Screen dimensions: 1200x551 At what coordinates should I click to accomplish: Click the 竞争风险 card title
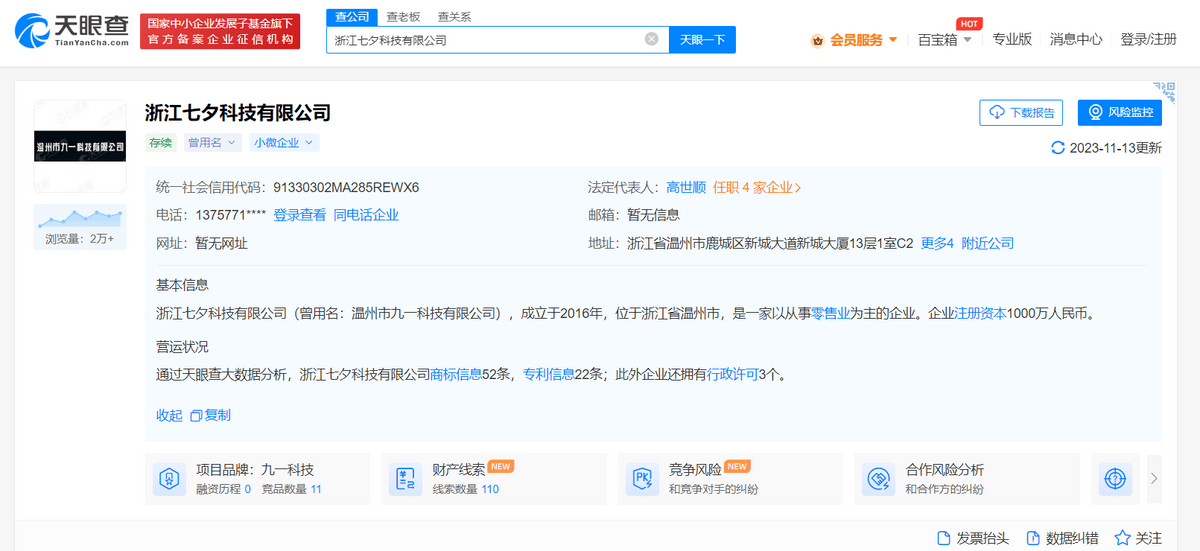coord(695,468)
